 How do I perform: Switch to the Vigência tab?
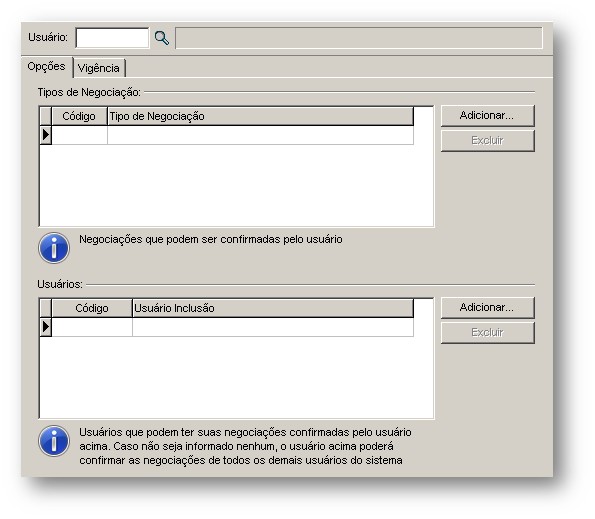(99, 68)
